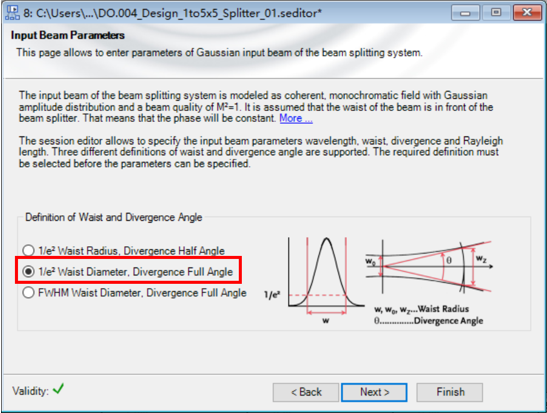
Task: Proceed with the Next button
Action: [374, 392]
